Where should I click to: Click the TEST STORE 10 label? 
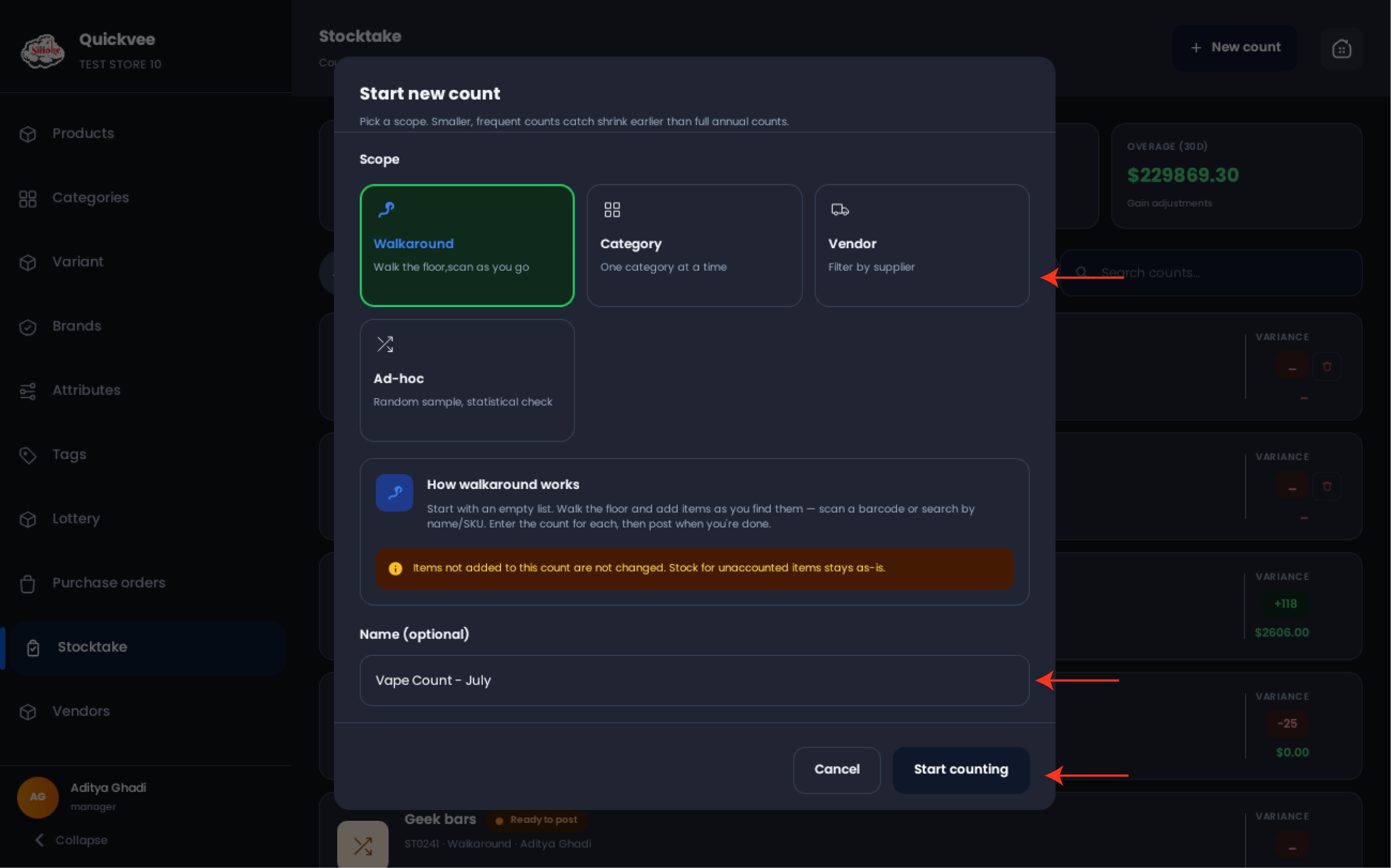pyautogui.click(x=120, y=64)
